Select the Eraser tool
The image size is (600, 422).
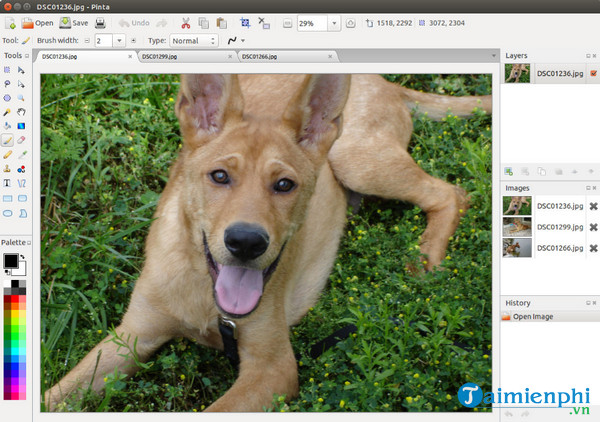click(x=22, y=141)
